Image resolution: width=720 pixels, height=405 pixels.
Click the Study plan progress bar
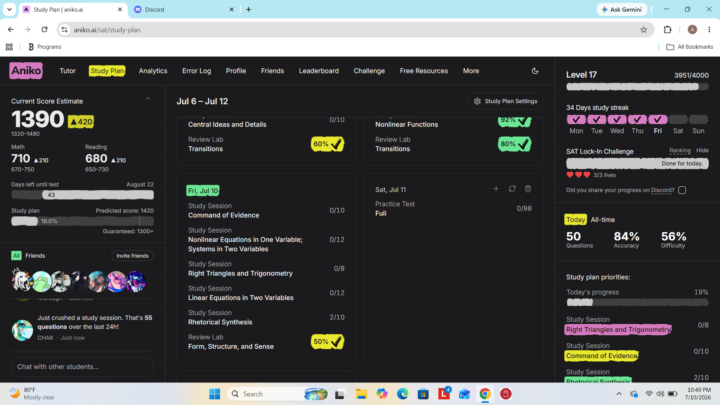(x=83, y=221)
